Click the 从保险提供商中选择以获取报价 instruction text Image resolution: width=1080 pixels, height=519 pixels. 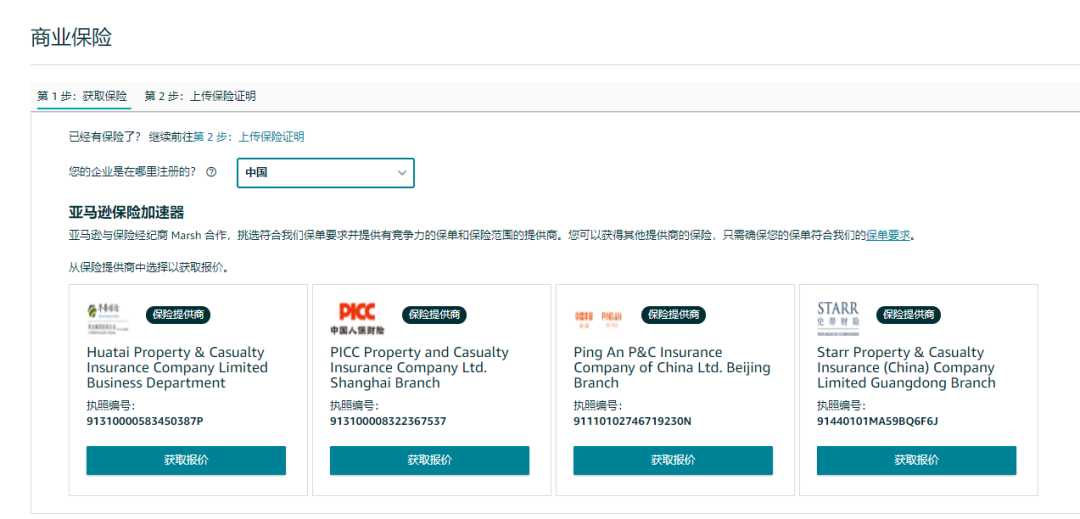(149, 268)
